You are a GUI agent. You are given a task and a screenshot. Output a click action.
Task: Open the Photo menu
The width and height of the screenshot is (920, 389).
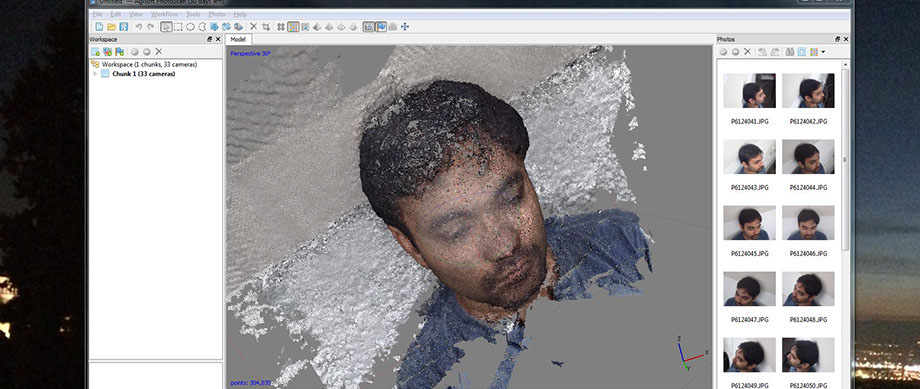click(x=217, y=13)
